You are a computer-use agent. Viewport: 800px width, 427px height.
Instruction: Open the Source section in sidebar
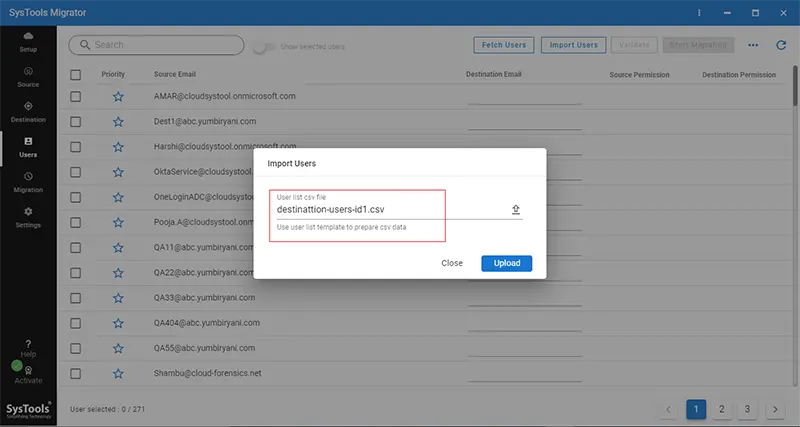point(28,77)
